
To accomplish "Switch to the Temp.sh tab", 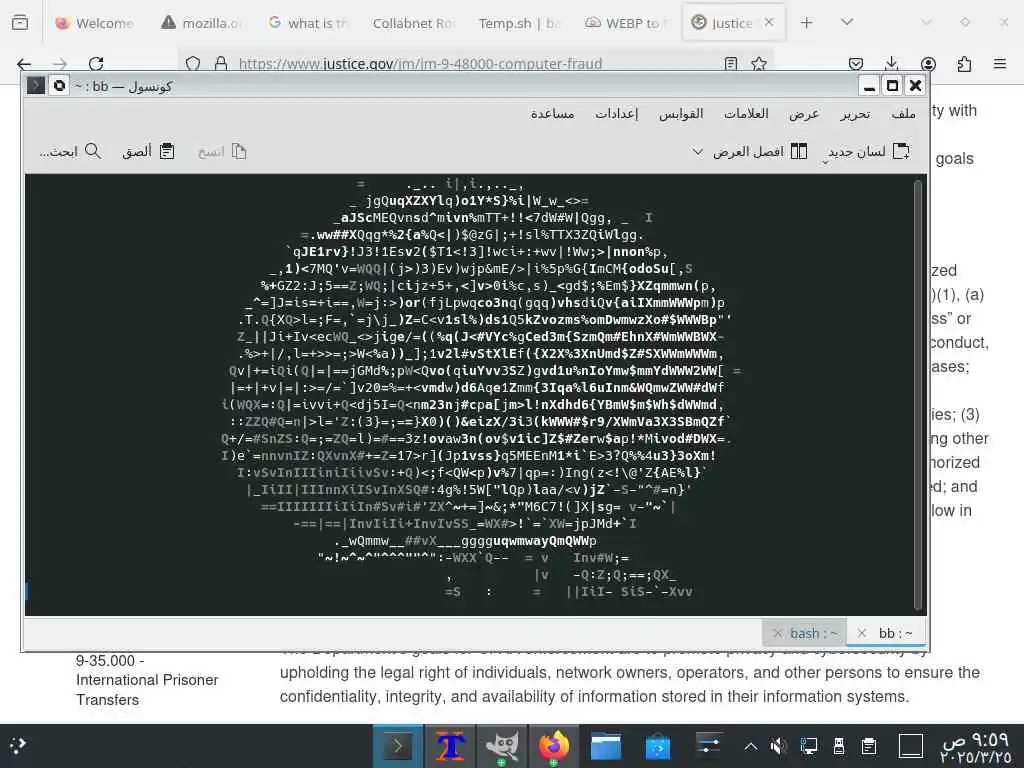I will point(520,23).
